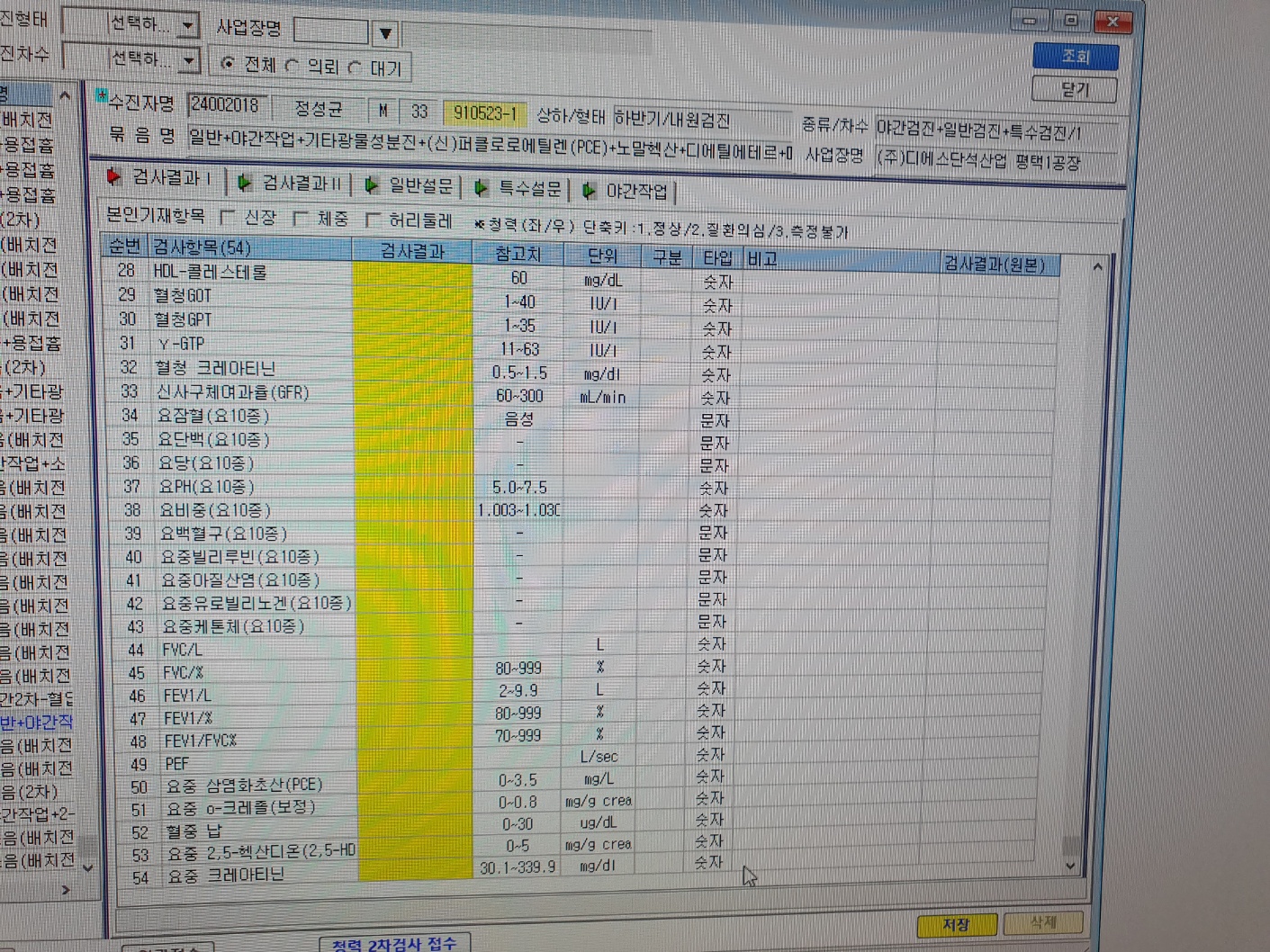Check the 신장 checkbox
The height and width of the screenshot is (952, 1270).
tap(228, 217)
